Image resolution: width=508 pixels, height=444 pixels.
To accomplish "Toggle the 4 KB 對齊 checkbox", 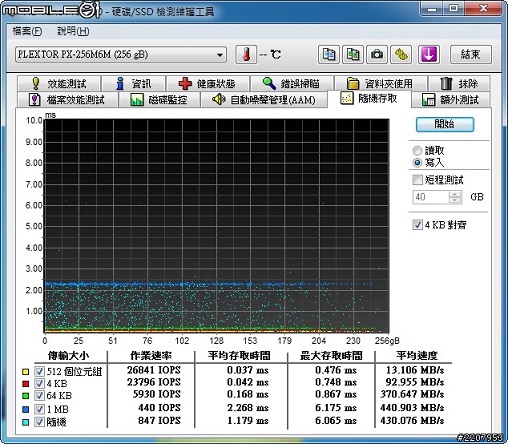I will [417, 225].
